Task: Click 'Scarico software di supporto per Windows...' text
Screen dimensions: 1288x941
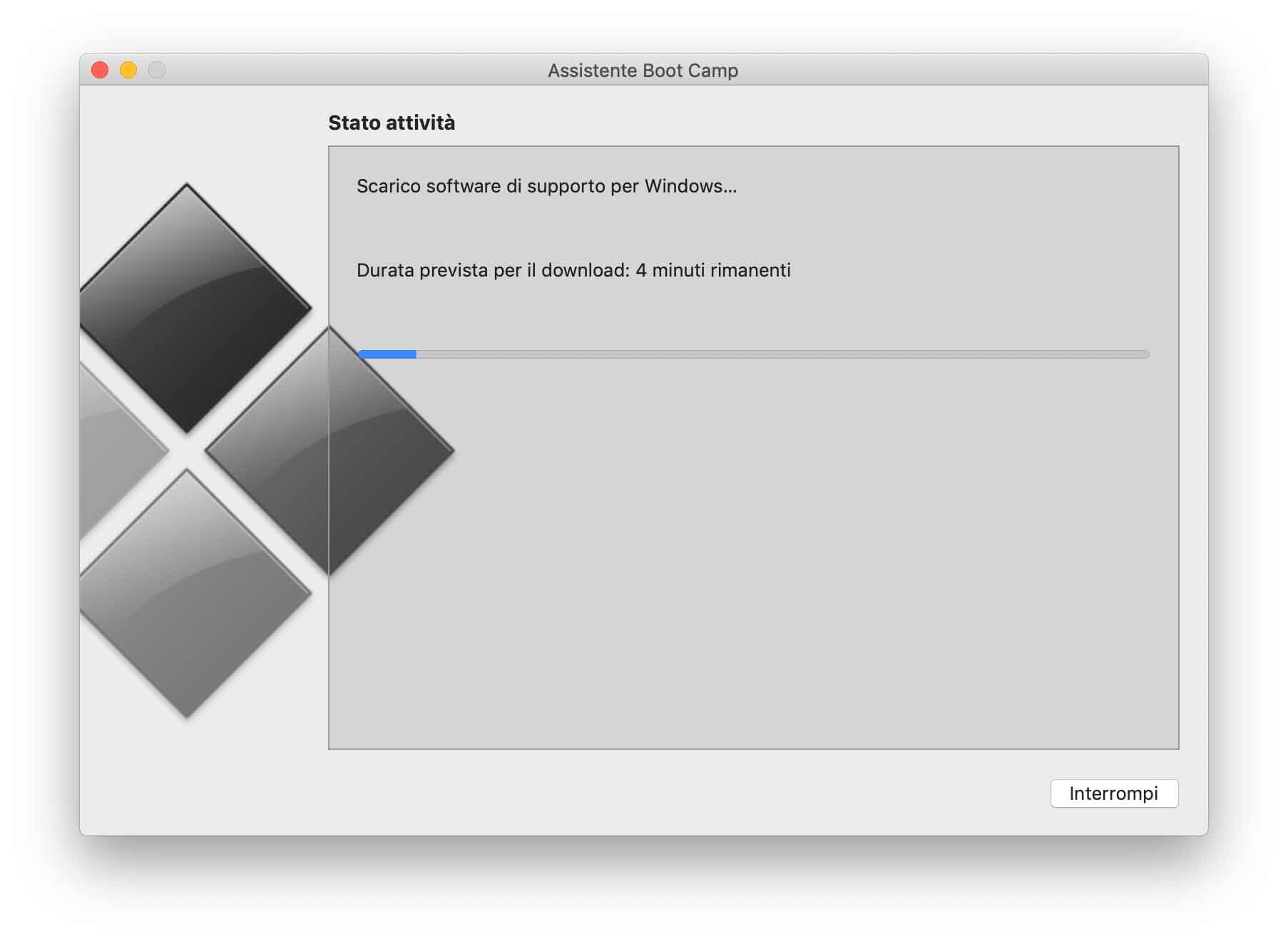Action: pyautogui.click(x=547, y=186)
